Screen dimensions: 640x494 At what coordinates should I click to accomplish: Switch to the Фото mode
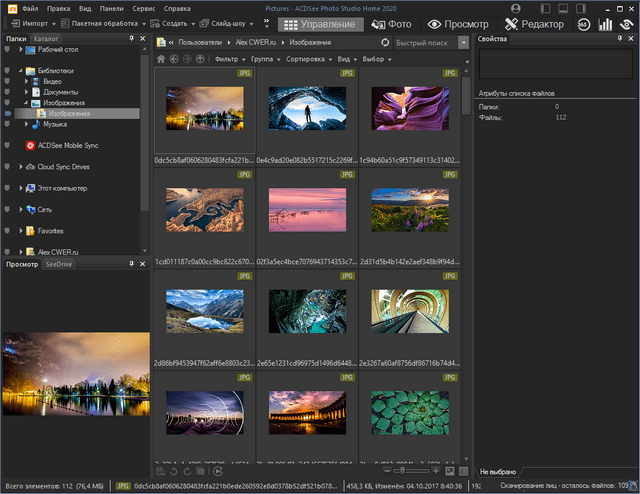click(390, 24)
